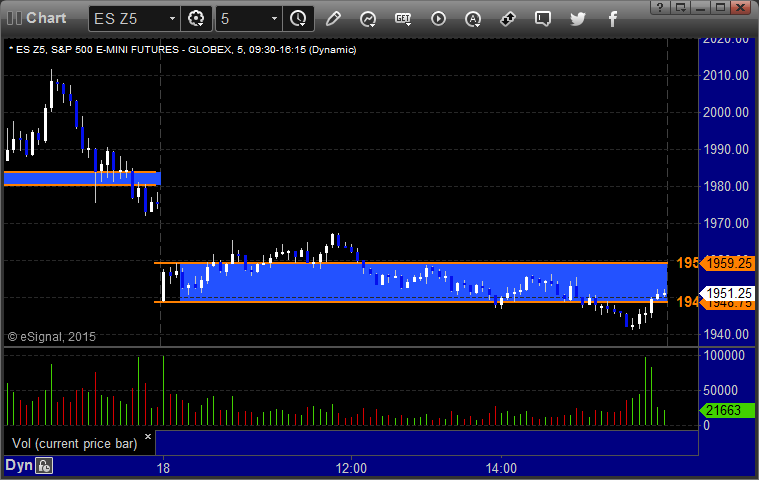Click the 18 date axis label

click(163, 468)
